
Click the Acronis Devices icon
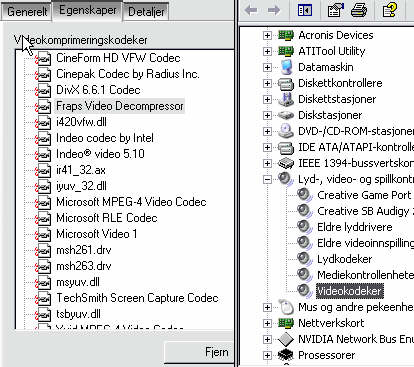coord(286,35)
